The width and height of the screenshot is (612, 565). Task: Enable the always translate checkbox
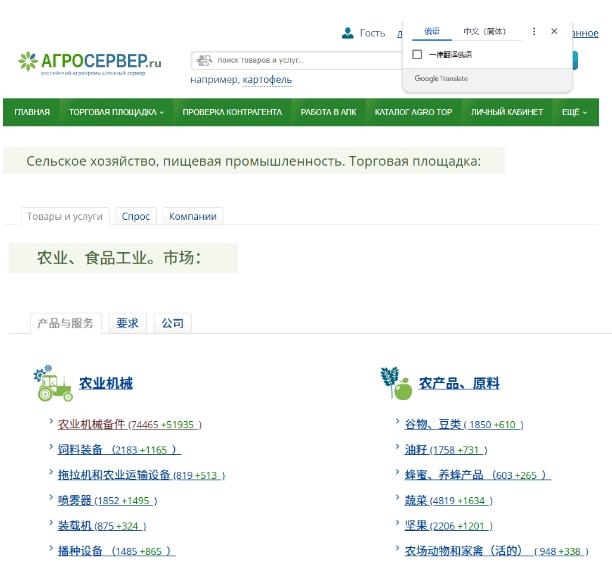[417, 55]
